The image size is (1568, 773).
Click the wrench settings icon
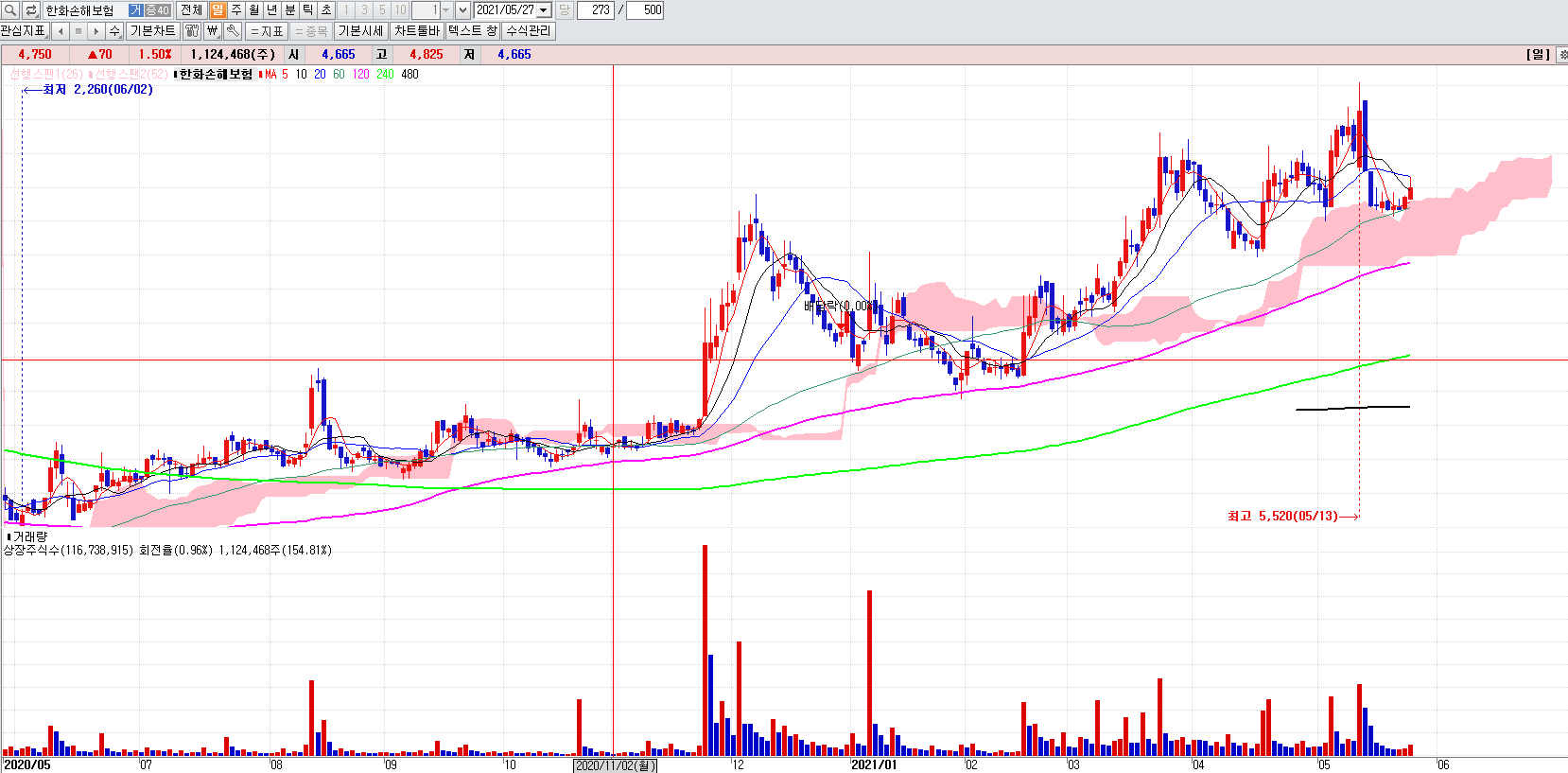click(233, 31)
